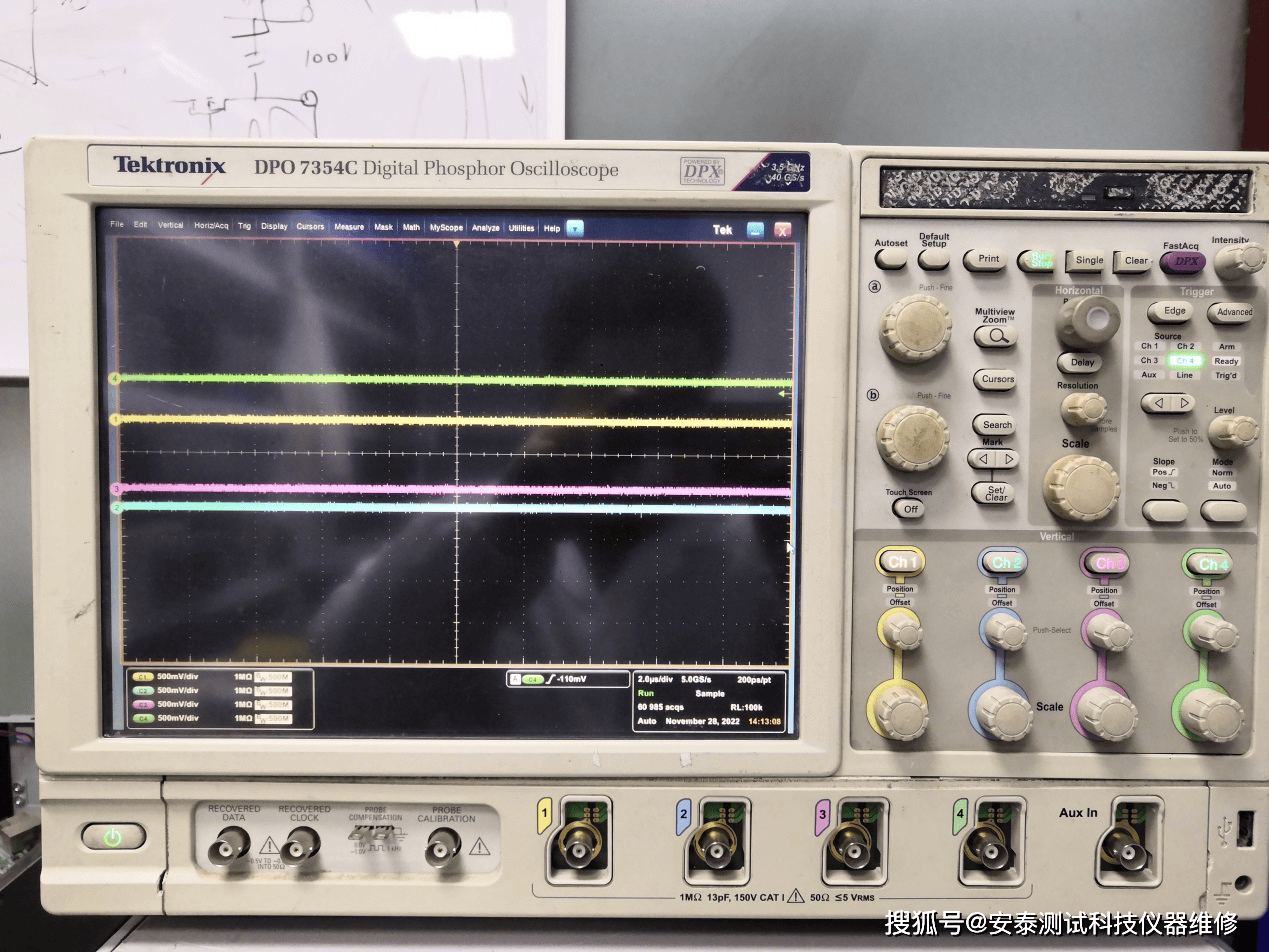Screen dimensions: 1269x952
Task: Push the trigger Level knob
Action: [1232, 431]
